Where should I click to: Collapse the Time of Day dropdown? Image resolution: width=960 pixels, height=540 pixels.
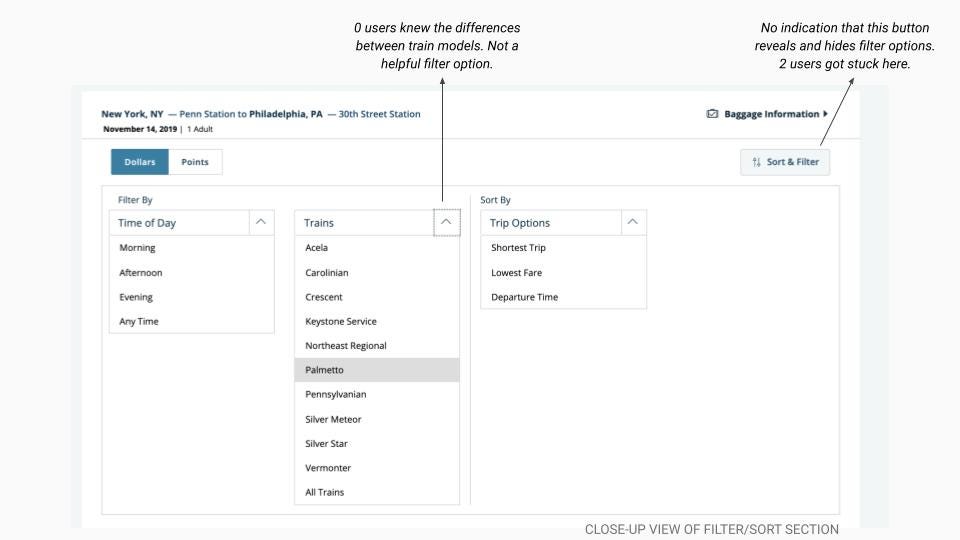coord(261,222)
